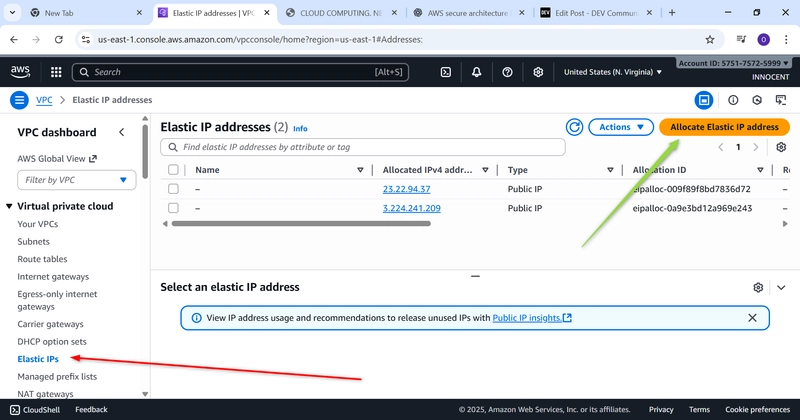Open Internet gateways in the sidebar

pos(53,277)
